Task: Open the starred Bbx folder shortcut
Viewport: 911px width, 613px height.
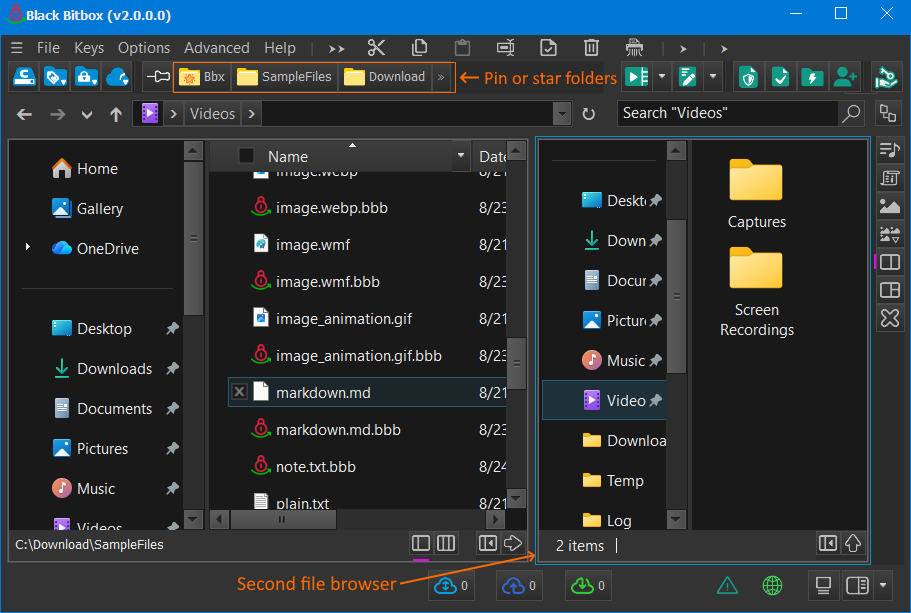Action: [202, 77]
